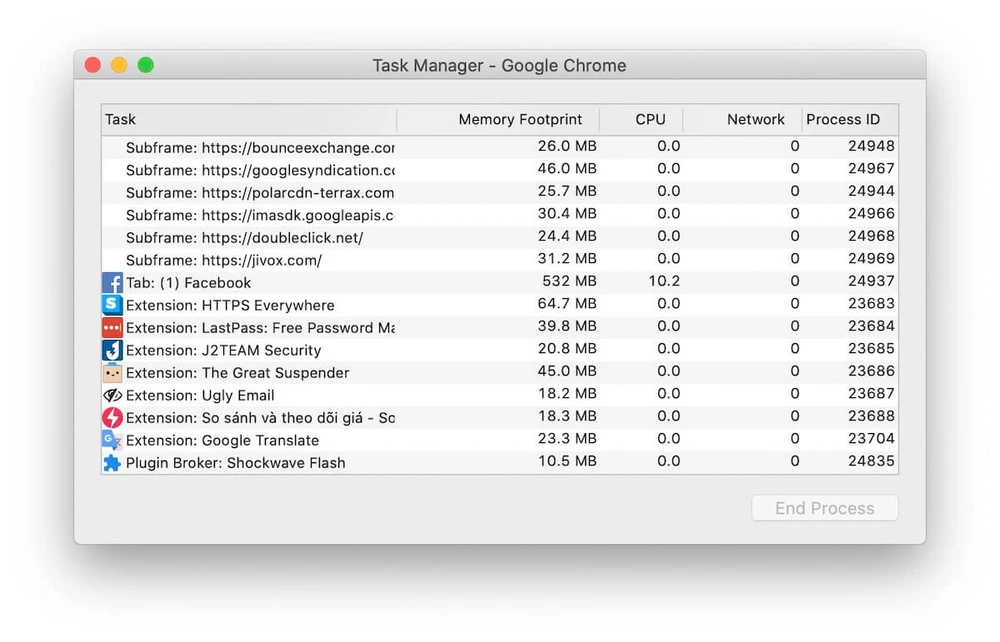Click The Great Suspender extension icon

coord(112,372)
